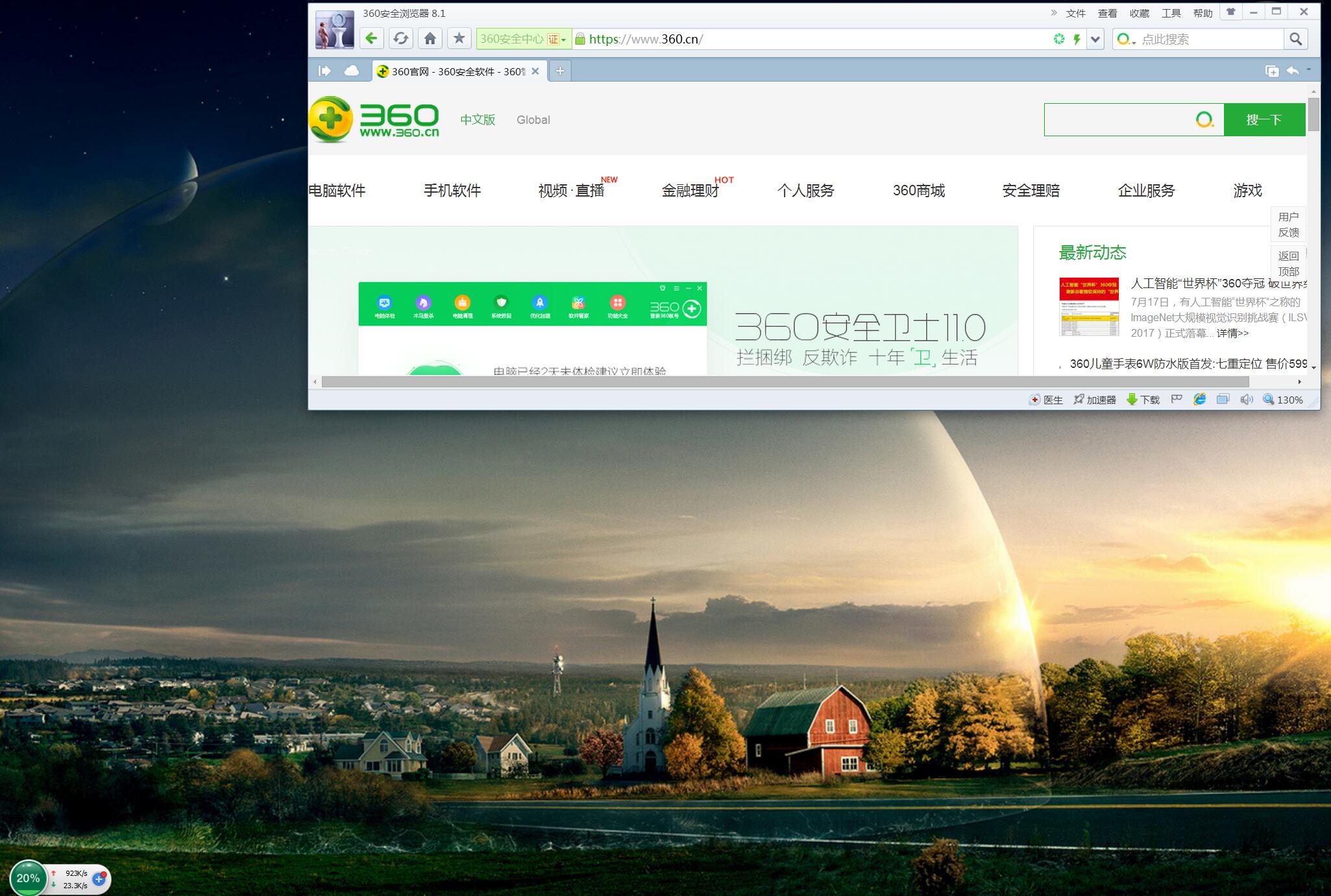The height and width of the screenshot is (896, 1331).
Task: Close the 360官网 tab
Action: coord(535,71)
